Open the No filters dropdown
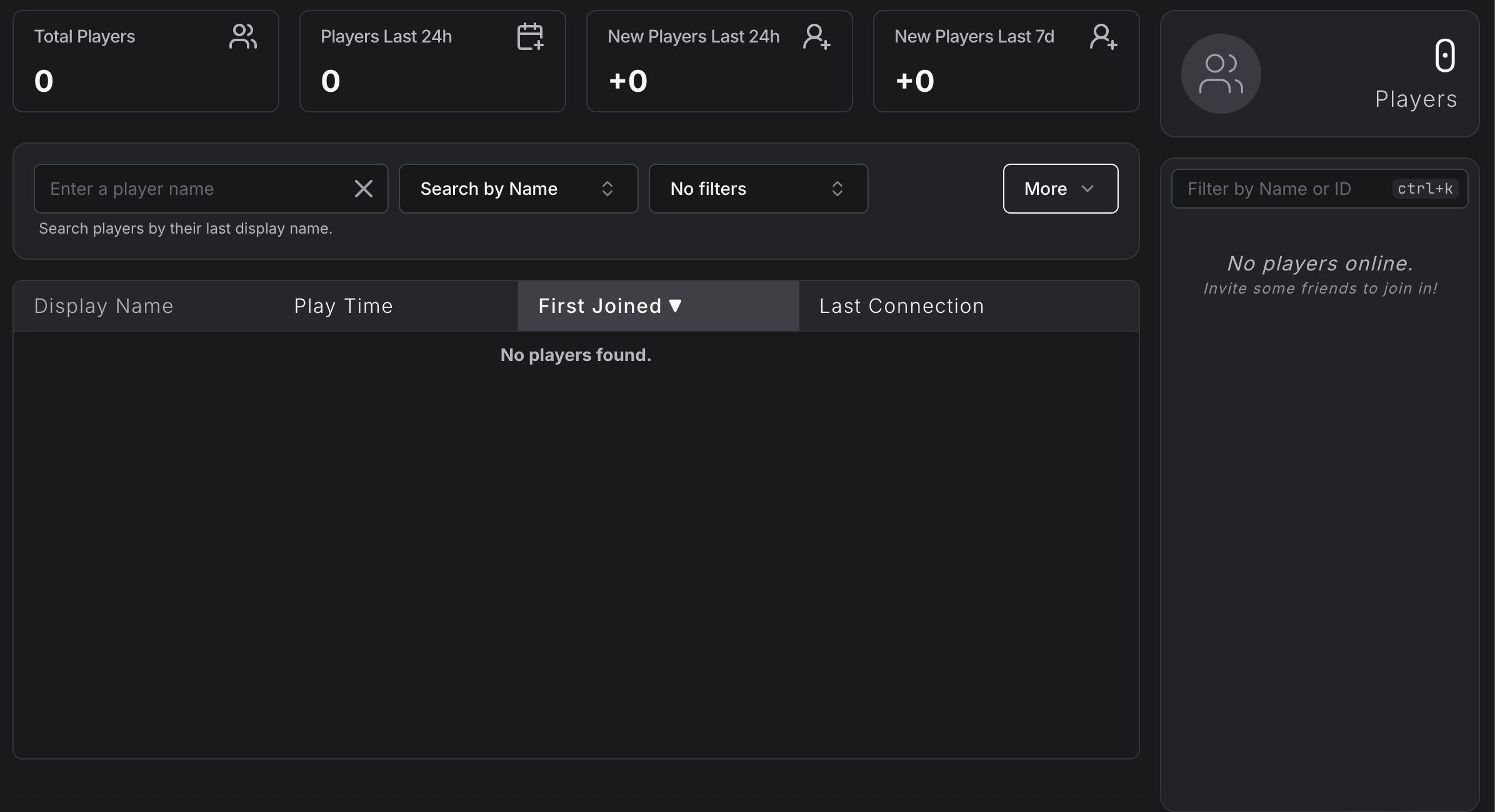Screen dimensions: 1495x812 pyautogui.click(x=758, y=189)
